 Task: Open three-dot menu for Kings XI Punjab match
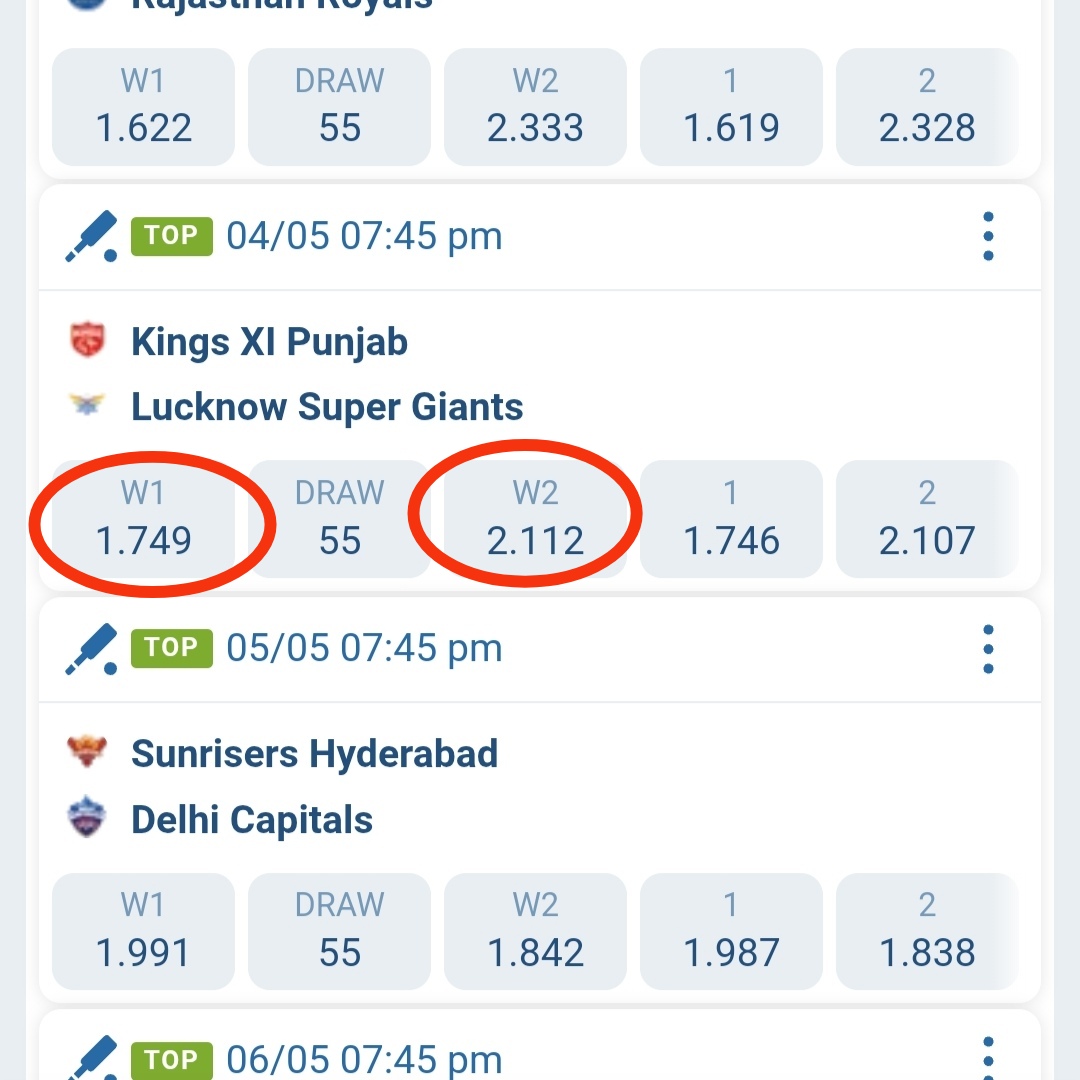coord(988,236)
